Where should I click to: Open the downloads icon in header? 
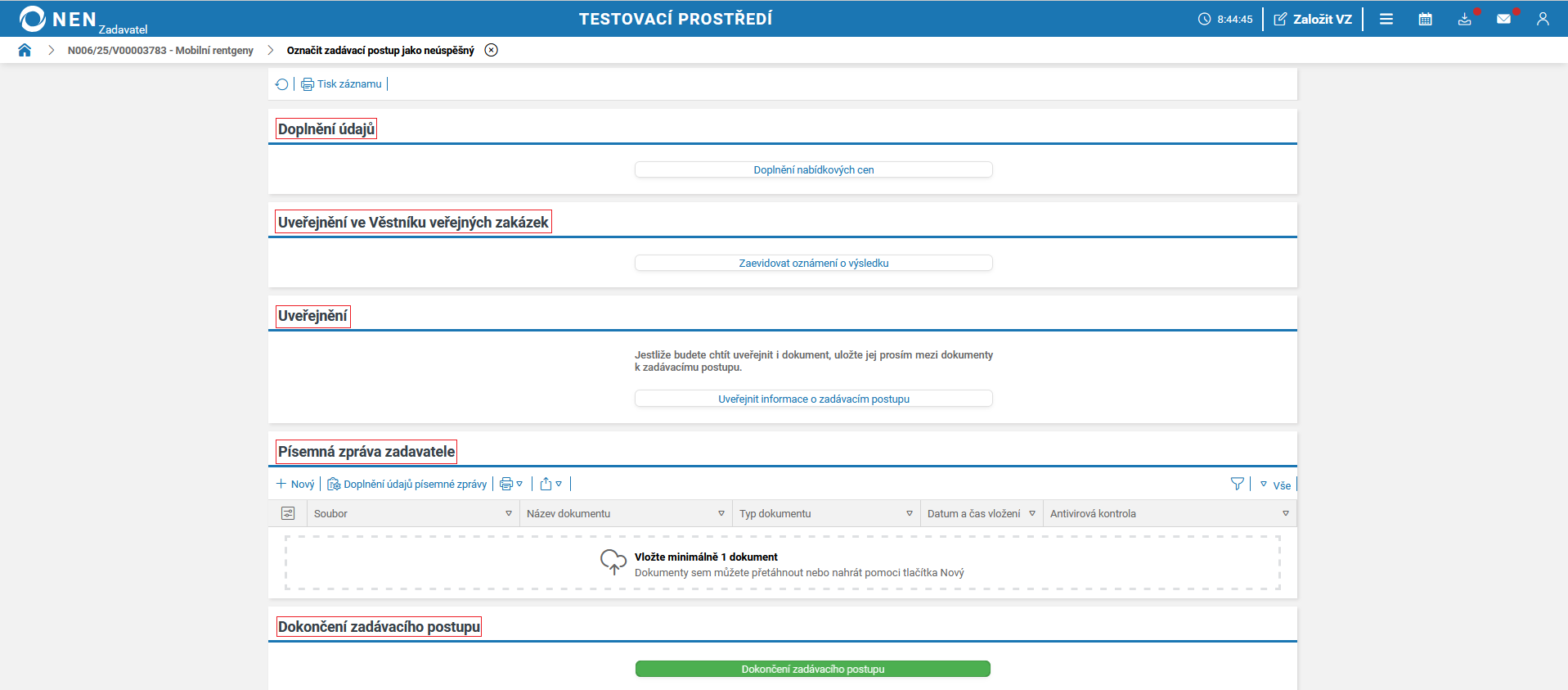pos(1465,19)
